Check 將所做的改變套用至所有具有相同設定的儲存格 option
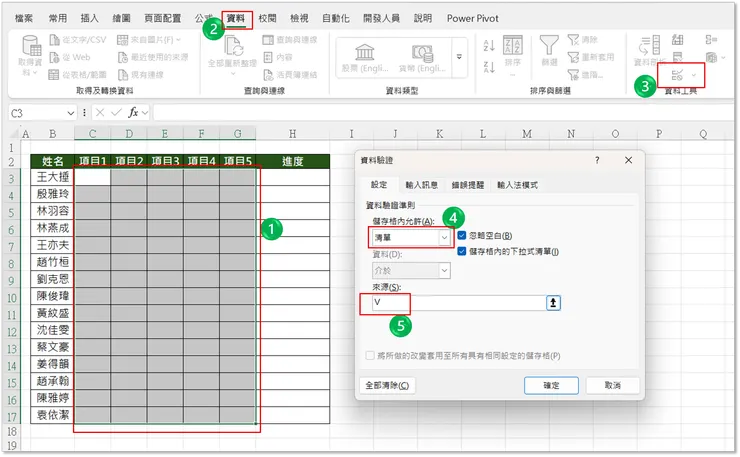The height and width of the screenshot is (457, 740). tap(370, 355)
